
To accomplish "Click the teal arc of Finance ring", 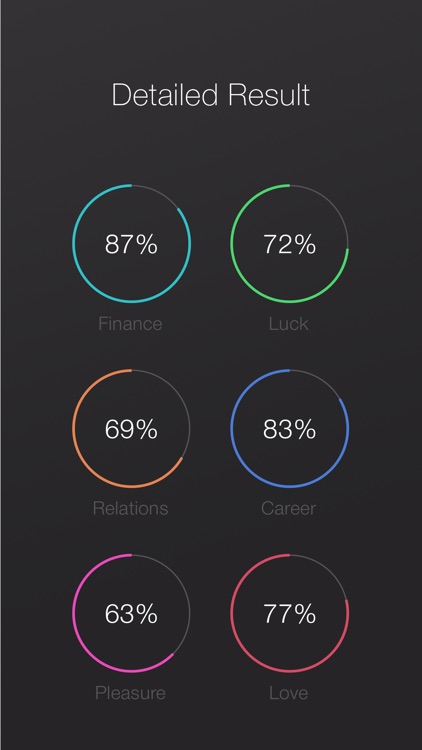I will coord(73,243).
